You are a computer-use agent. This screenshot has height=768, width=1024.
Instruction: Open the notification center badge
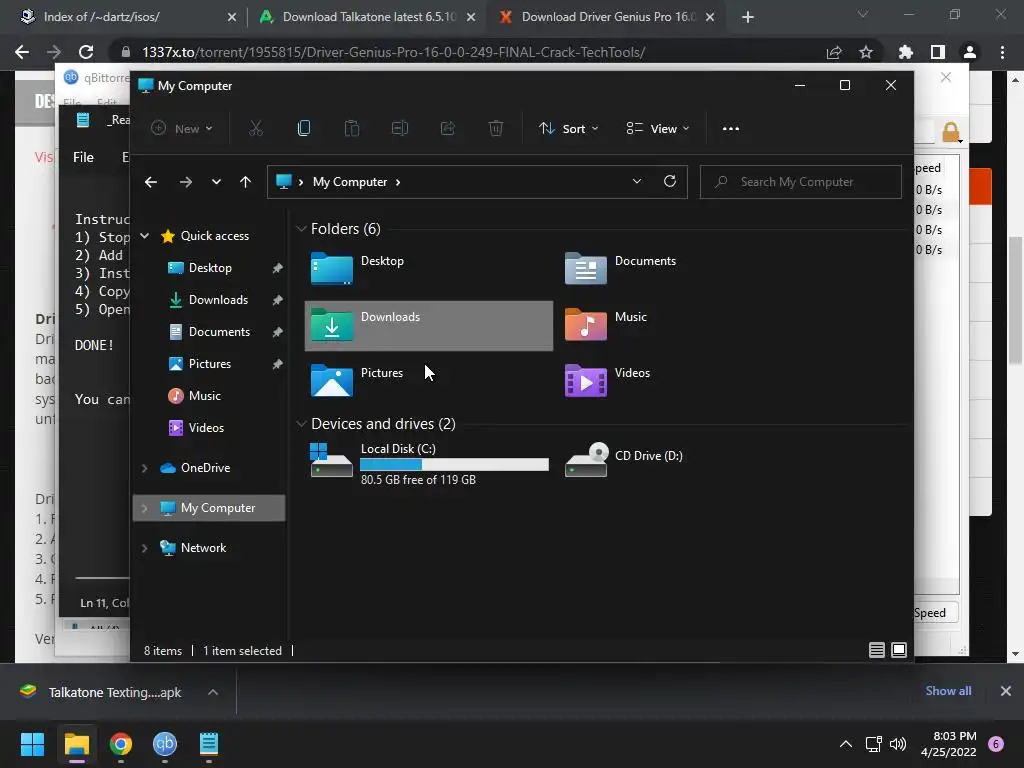[996, 744]
